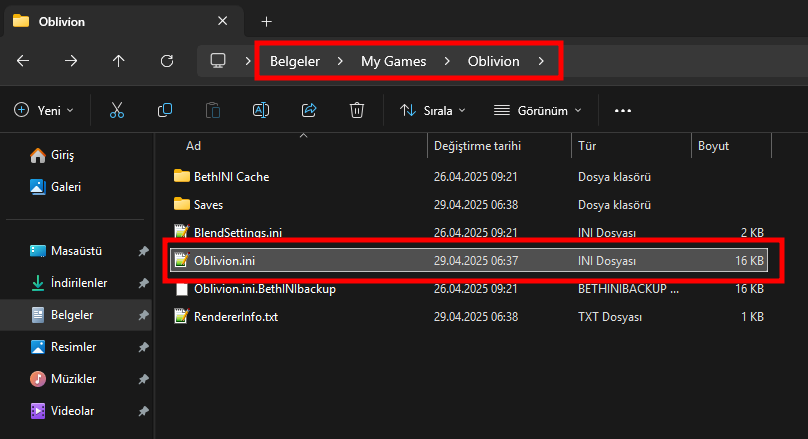
Task: Select the Oblivion.ini file
Action: (x=469, y=260)
